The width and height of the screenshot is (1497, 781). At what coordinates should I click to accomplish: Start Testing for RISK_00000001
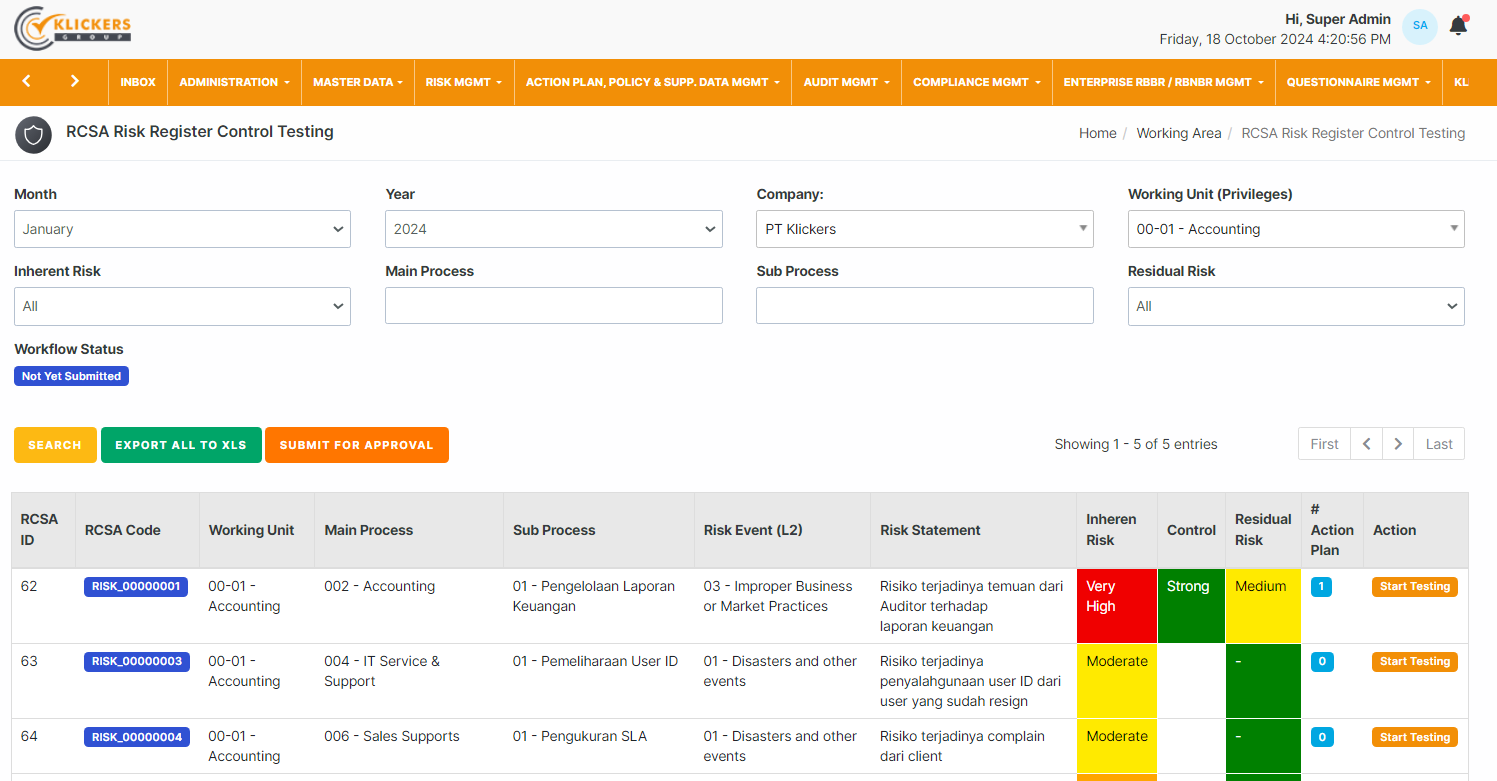point(1414,587)
